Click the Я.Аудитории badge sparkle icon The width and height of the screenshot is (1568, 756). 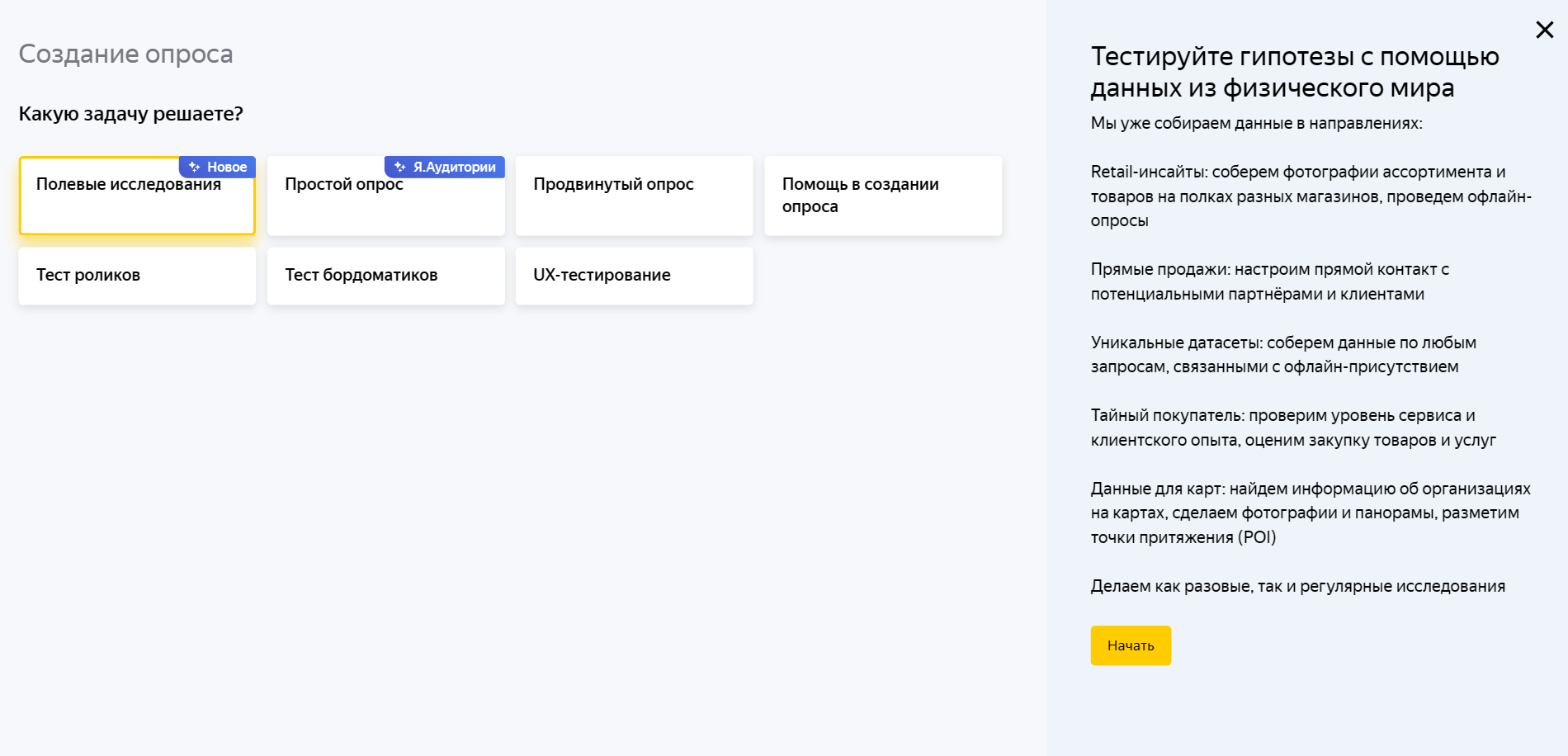point(400,167)
